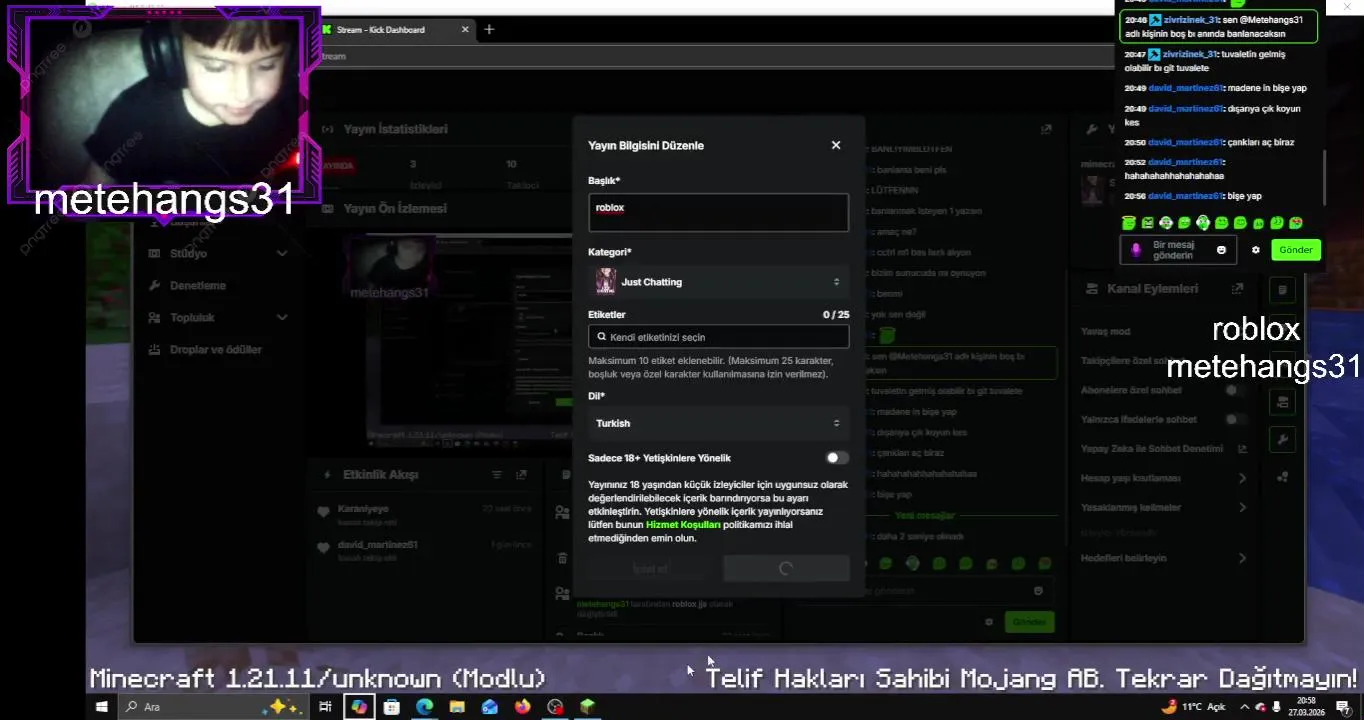The height and width of the screenshot is (720, 1364).
Task: Click the wrench icon in right rail
Action: coord(1282,439)
